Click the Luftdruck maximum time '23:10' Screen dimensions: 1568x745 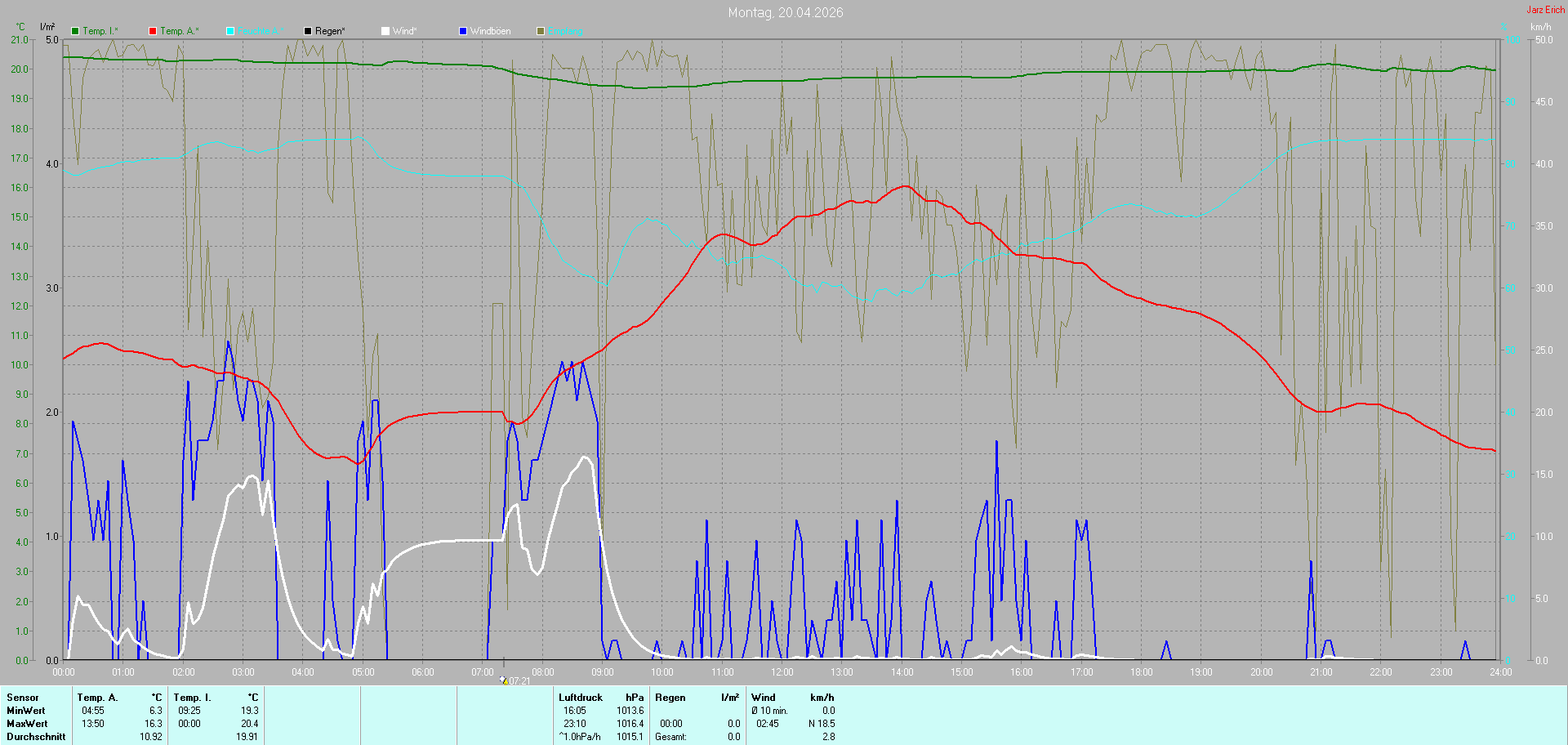tap(575, 724)
